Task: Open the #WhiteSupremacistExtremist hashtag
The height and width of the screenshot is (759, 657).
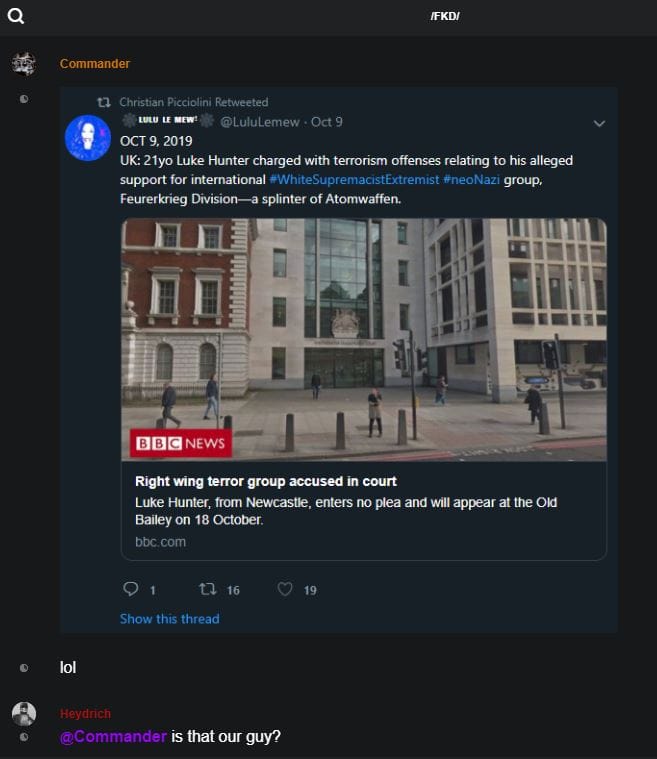Action: (354, 178)
